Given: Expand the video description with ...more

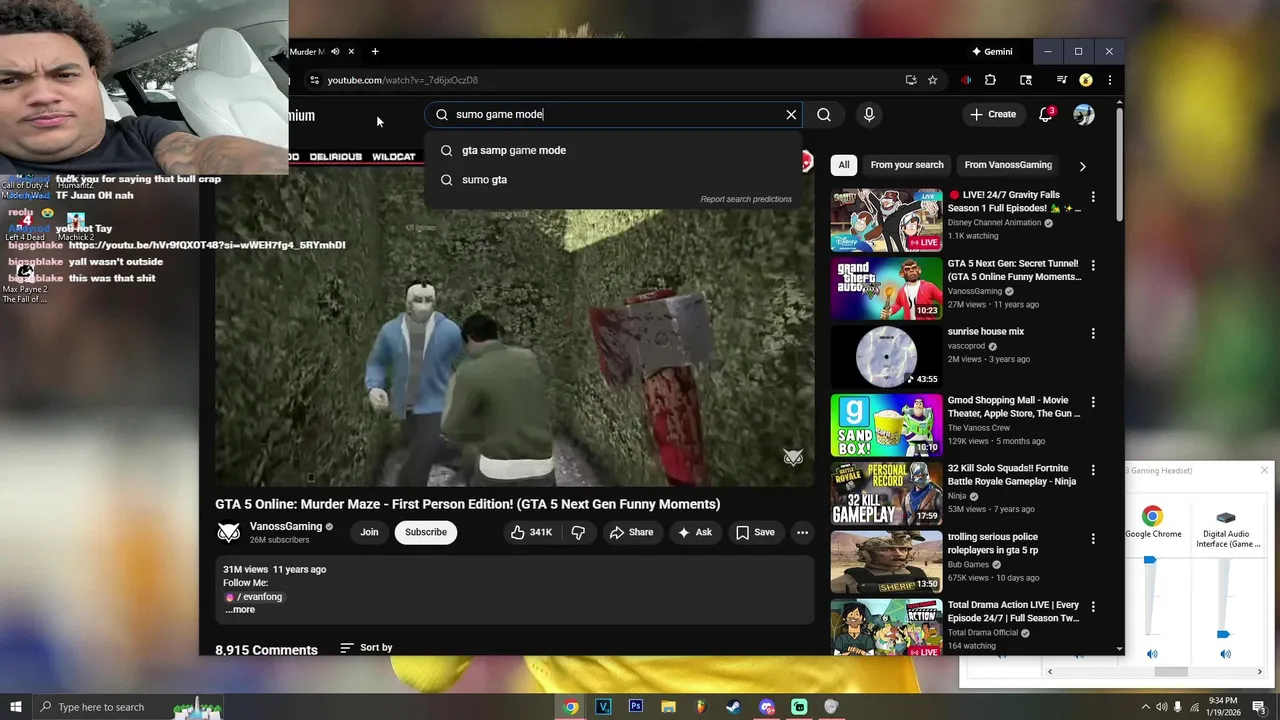Looking at the screenshot, I should point(240,610).
